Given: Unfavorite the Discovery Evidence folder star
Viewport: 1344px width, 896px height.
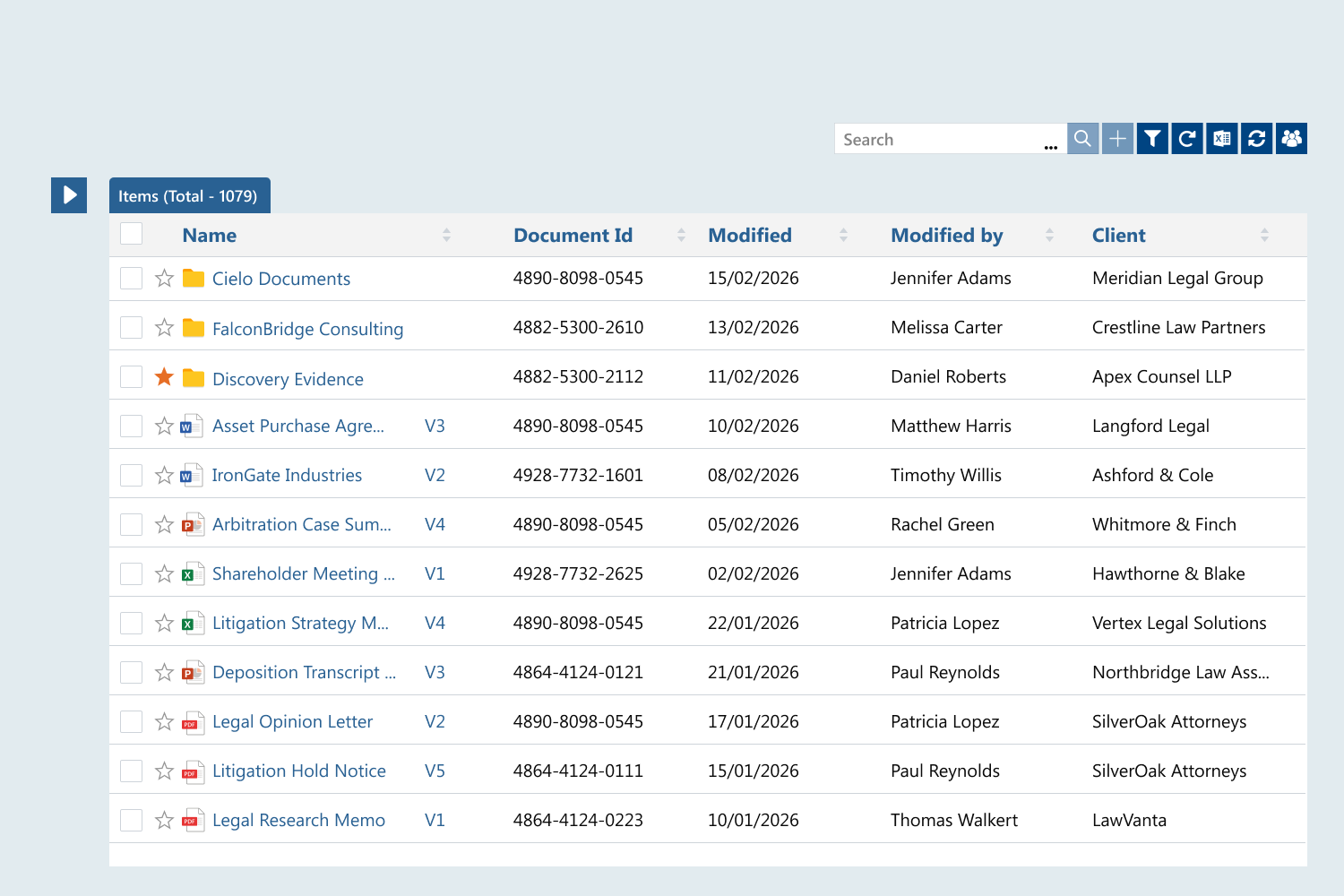Looking at the screenshot, I should [x=164, y=375].
